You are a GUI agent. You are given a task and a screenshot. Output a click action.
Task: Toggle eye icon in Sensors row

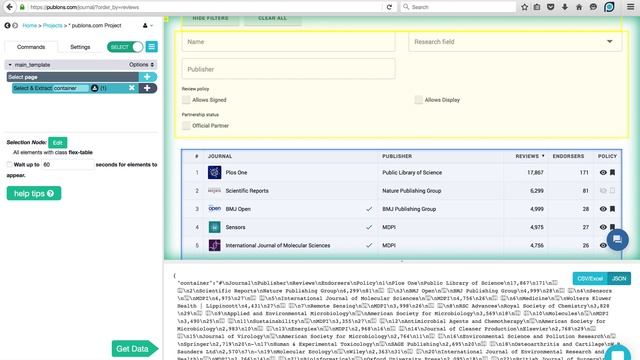click(x=603, y=227)
